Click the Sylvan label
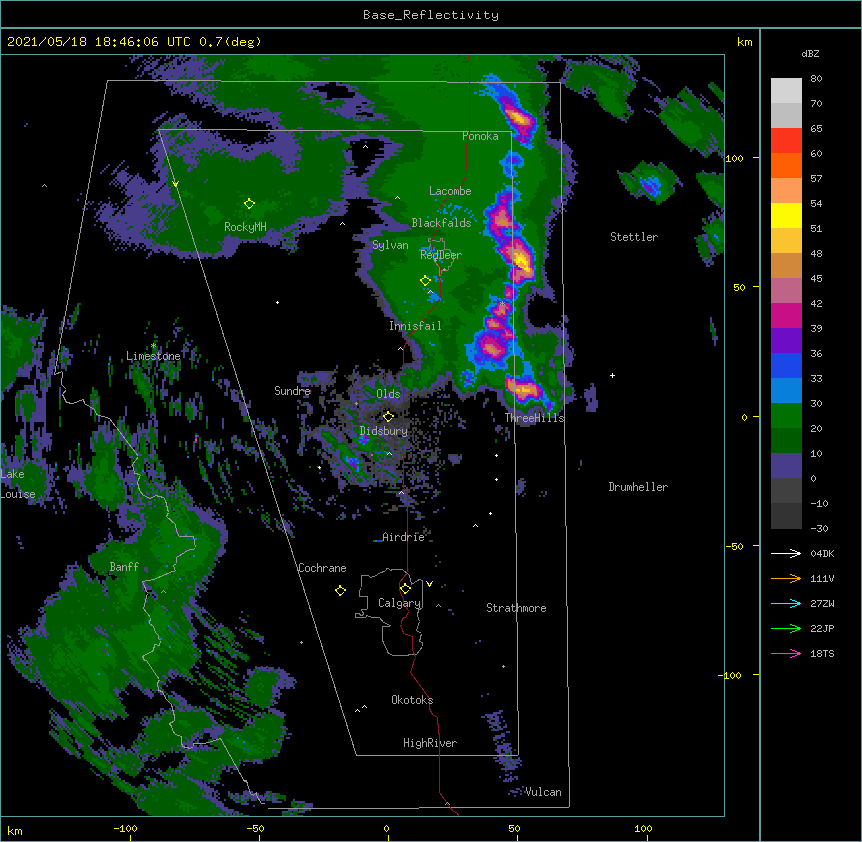Viewport: 862px width, 842px height. [390, 245]
